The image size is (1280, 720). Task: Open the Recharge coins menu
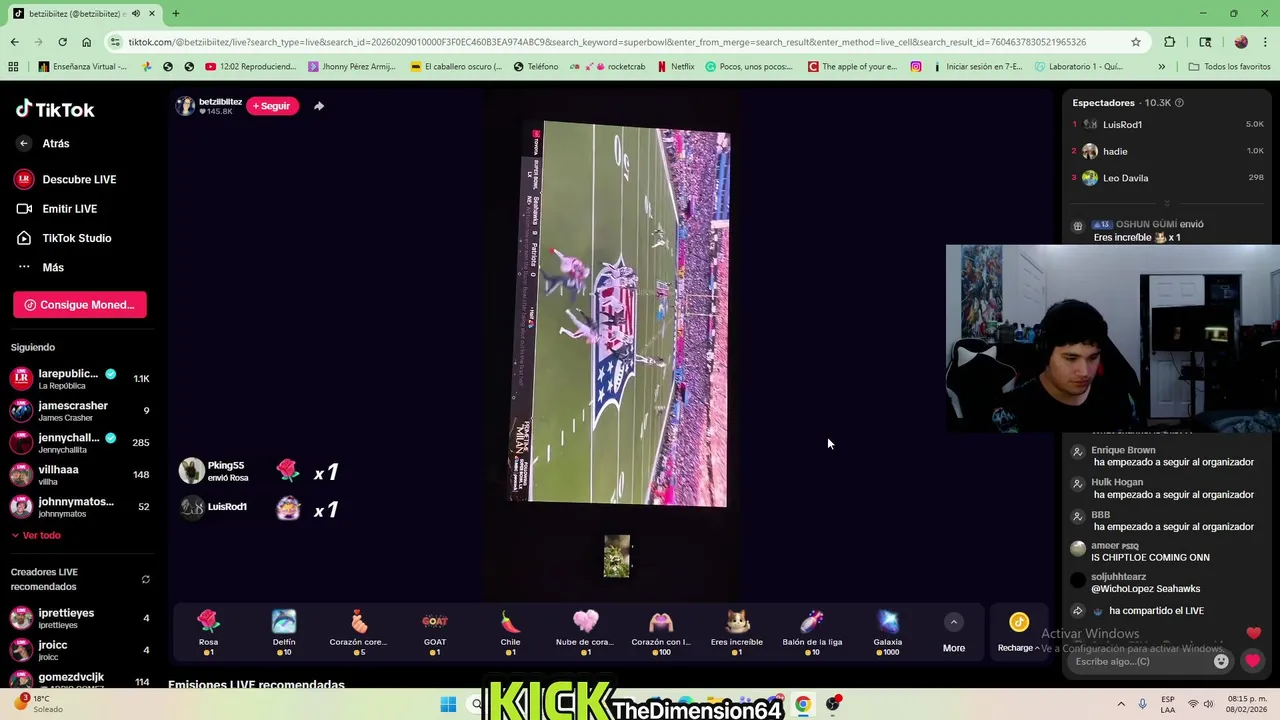1018,634
